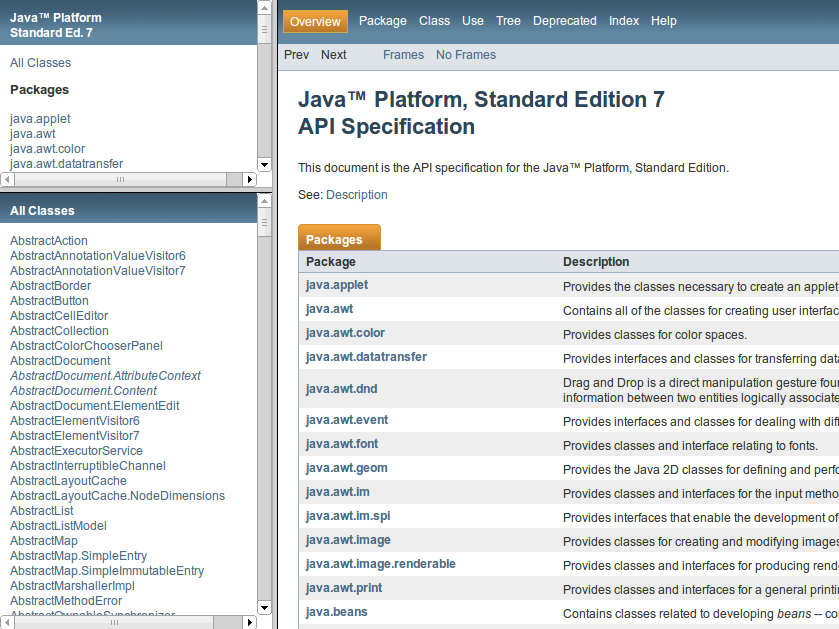The height and width of the screenshot is (629, 839).
Task: Click the scroll-down arrow in the All Classes frame
Action: [x=264, y=607]
